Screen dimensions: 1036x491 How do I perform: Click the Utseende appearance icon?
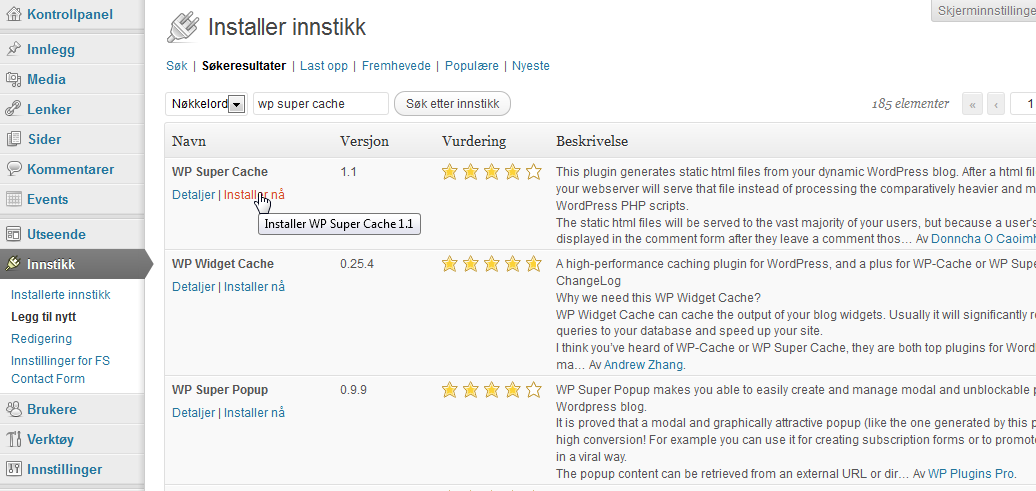click(13, 234)
